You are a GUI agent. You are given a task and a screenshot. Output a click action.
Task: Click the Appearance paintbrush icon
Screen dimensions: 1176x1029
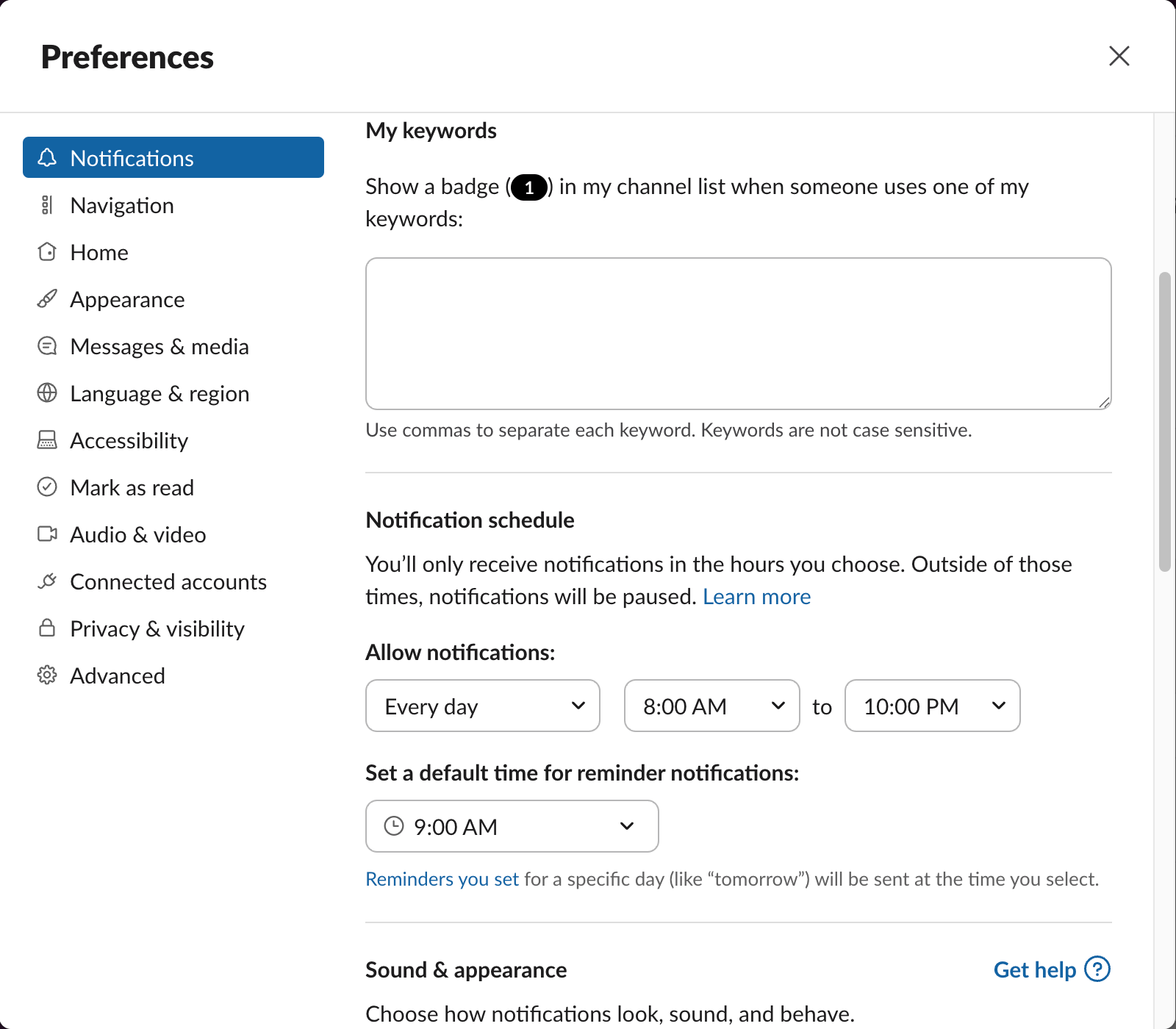[x=47, y=299]
